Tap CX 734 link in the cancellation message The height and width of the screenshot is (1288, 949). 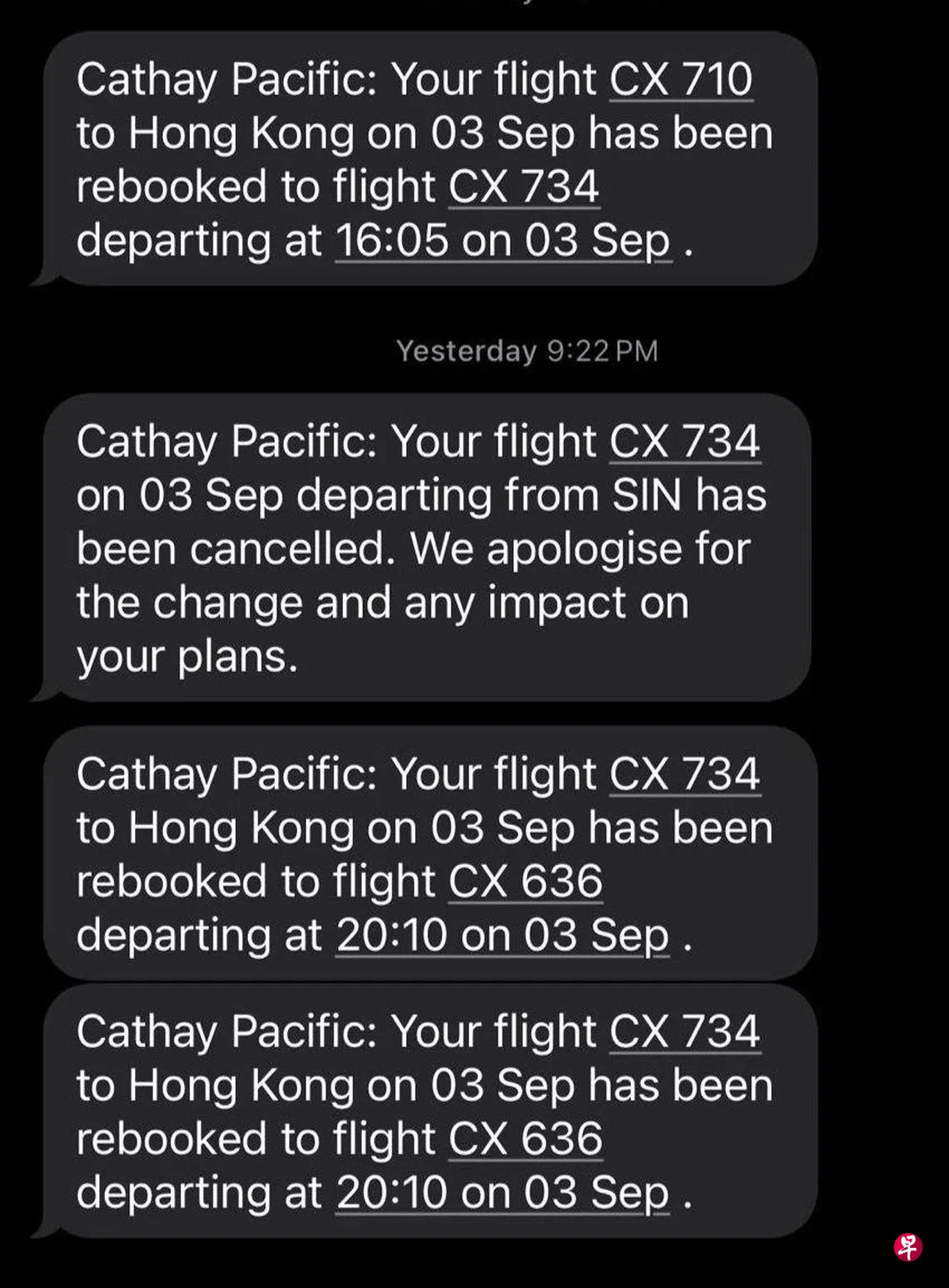point(684,441)
